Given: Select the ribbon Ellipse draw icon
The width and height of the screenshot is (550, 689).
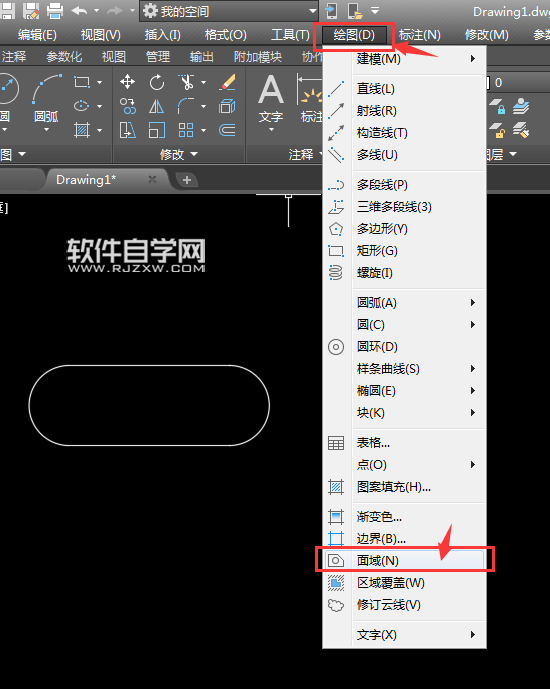Looking at the screenshot, I should (x=82, y=106).
